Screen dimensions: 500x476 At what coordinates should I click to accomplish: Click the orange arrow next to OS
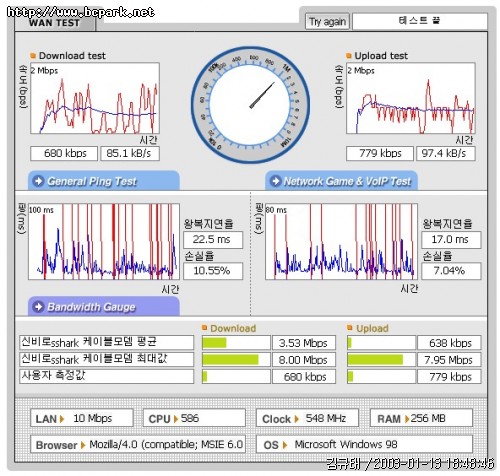pos(285,445)
